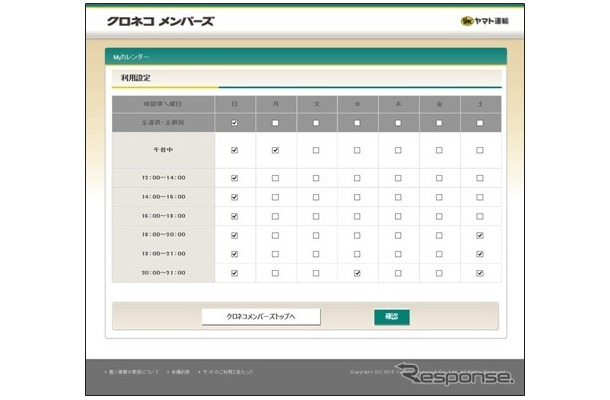Uncheck 18:00~20:00 checkbox for 土 (Saturday)
Viewport: 610px width, 400px height.
pos(480,235)
